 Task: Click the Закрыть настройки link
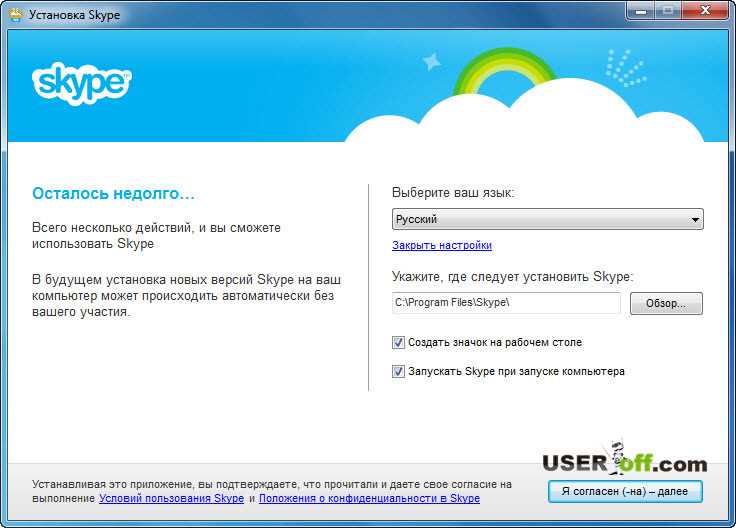click(x=442, y=245)
